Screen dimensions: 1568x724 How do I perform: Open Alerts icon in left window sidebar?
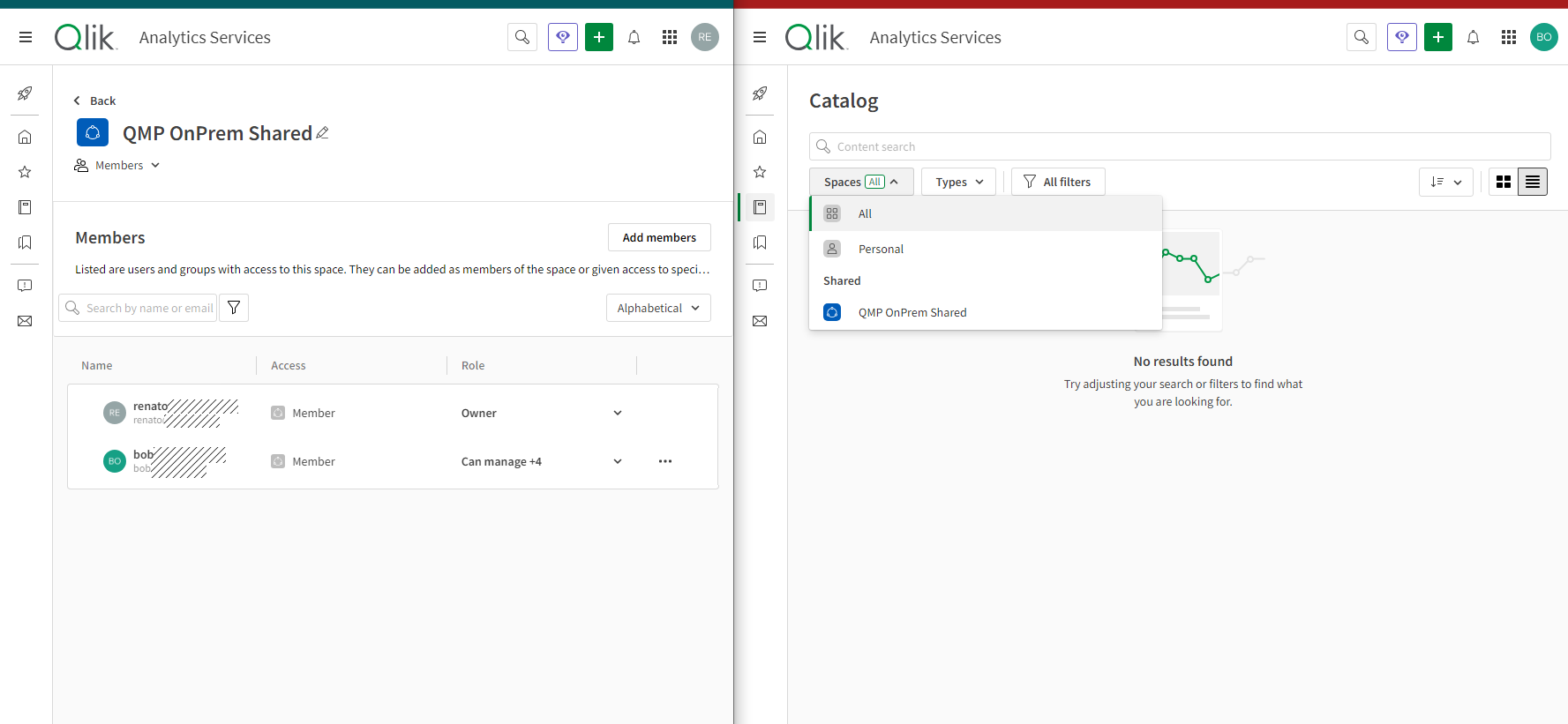(25, 286)
